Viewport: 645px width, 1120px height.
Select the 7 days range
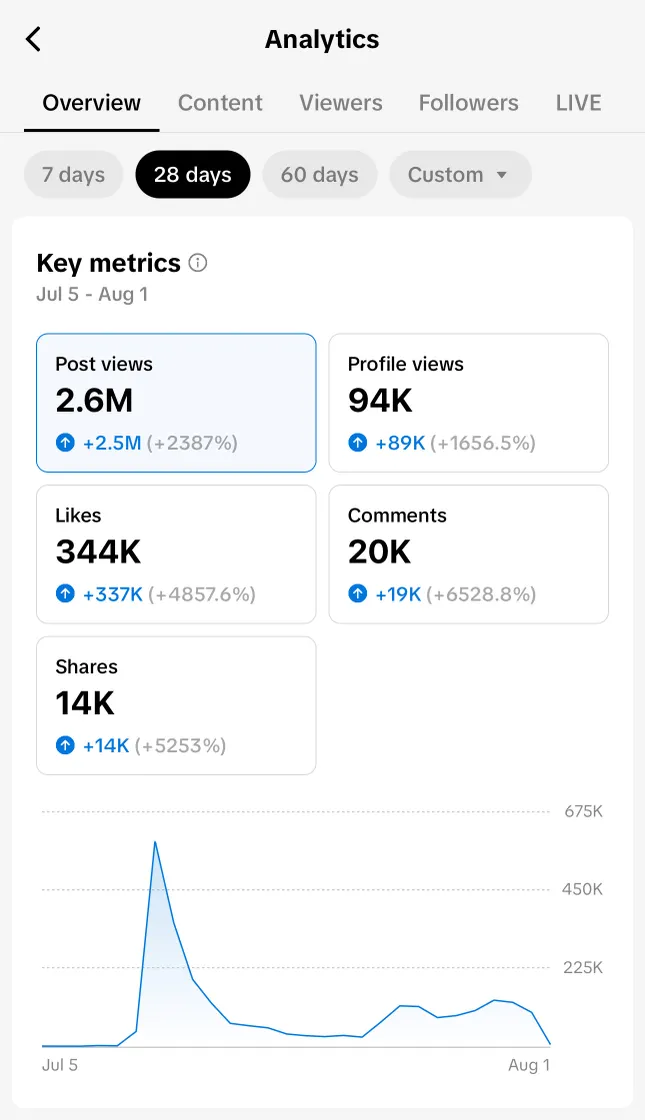click(73, 175)
